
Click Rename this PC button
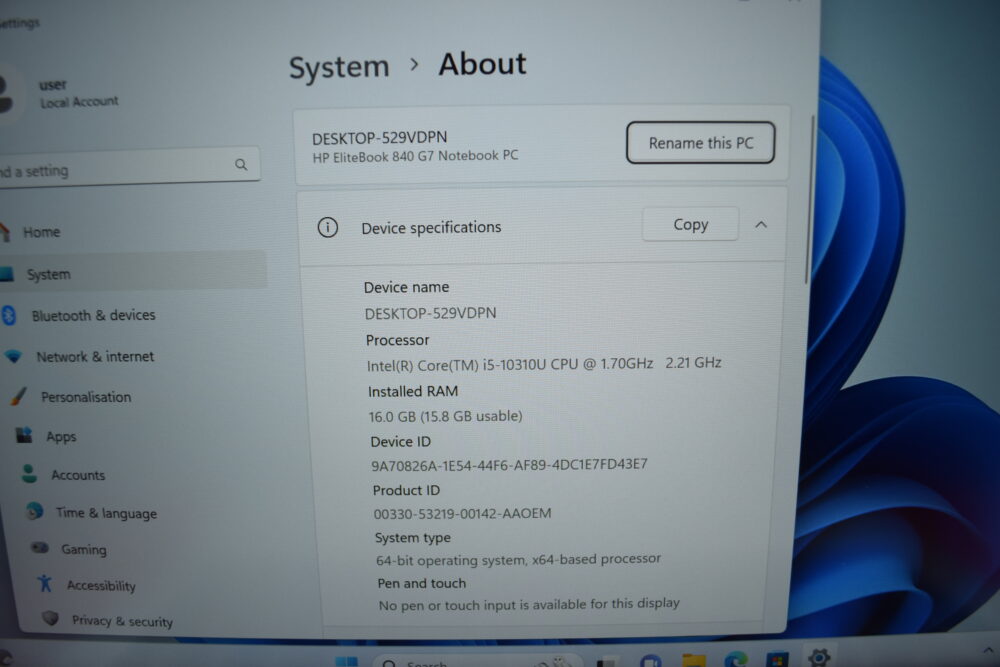[x=700, y=143]
